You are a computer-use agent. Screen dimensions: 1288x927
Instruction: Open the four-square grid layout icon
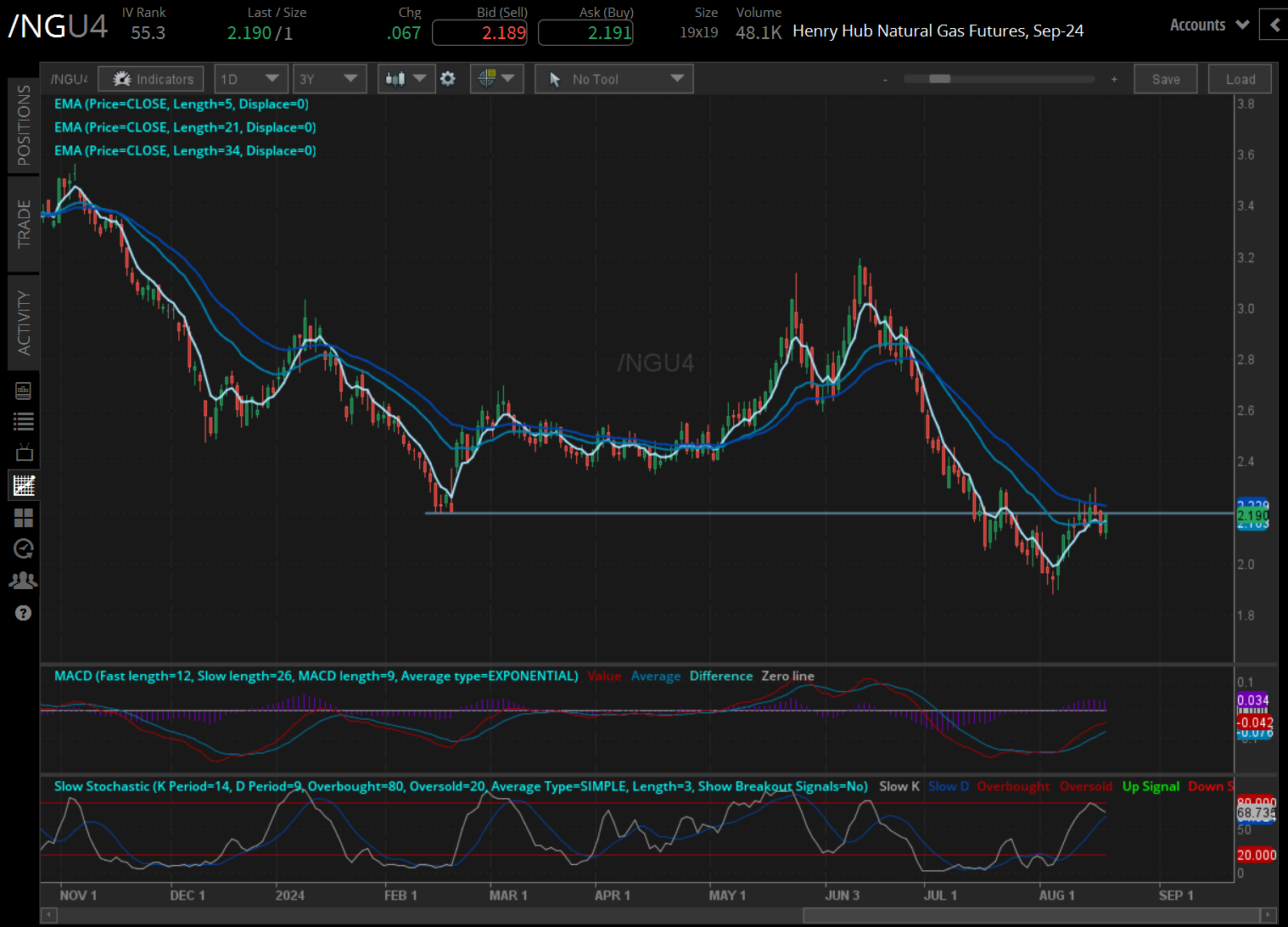tap(23, 518)
